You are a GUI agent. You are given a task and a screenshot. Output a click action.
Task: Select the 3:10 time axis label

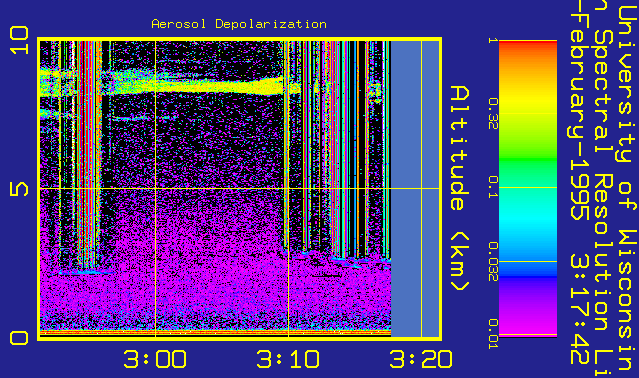click(288, 359)
